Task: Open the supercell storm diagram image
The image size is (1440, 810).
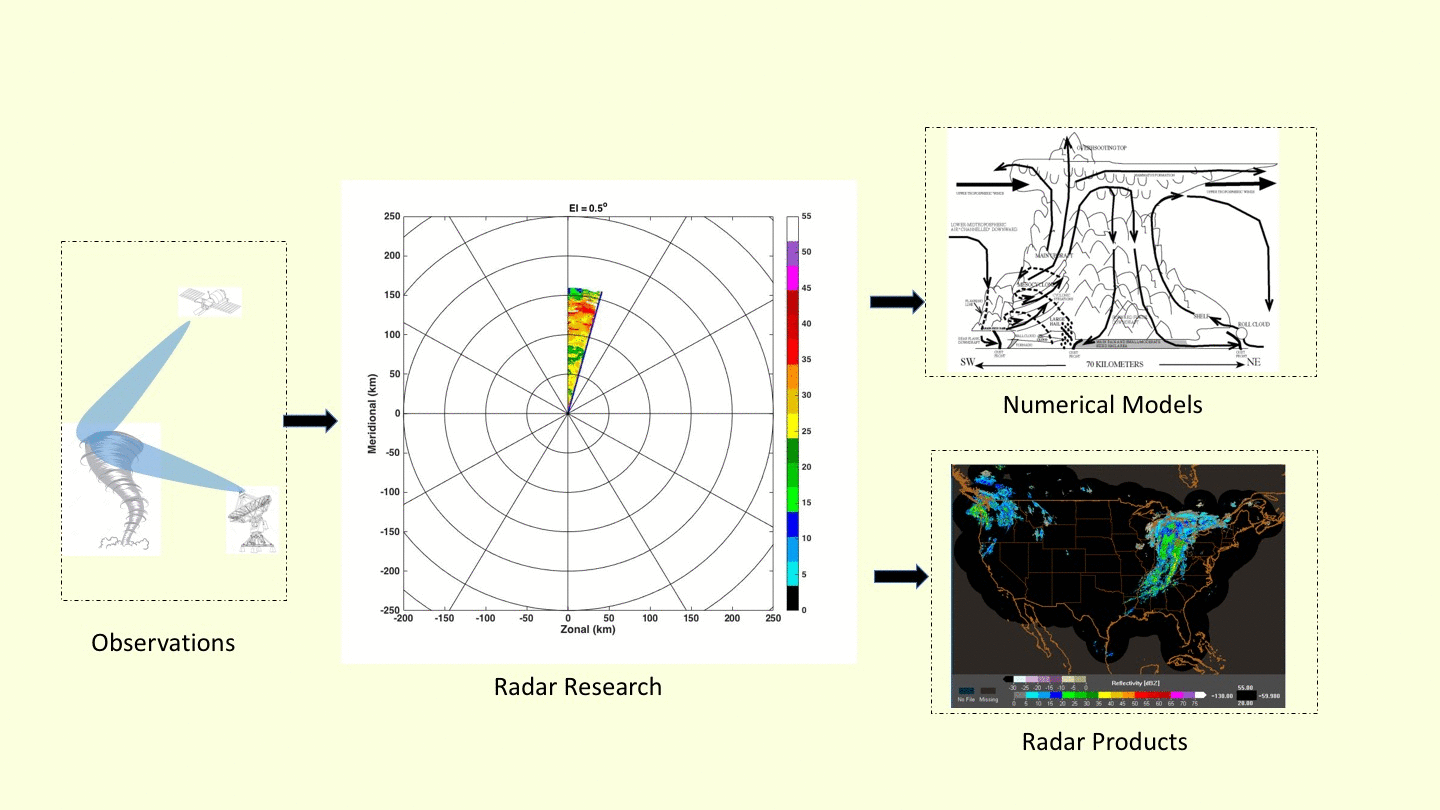Action: (x=1115, y=250)
